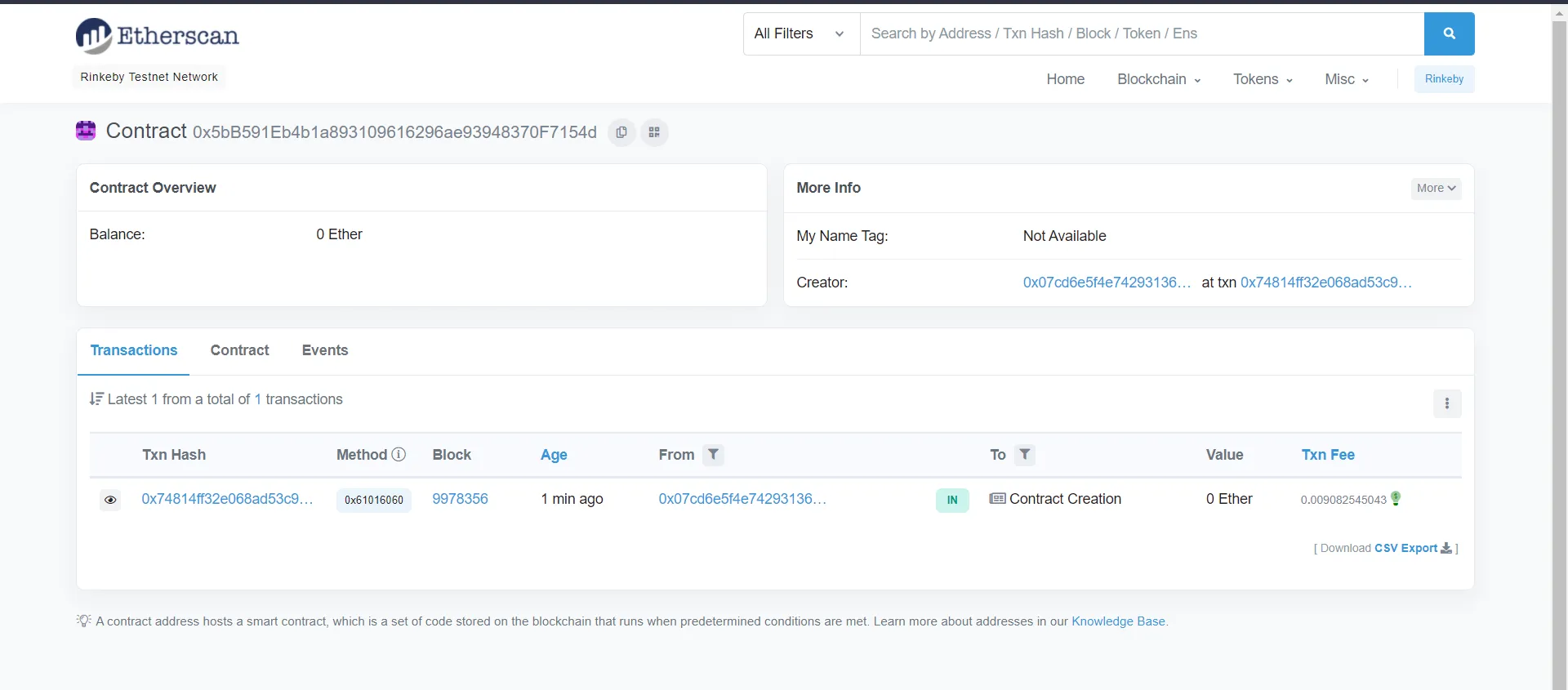Click the 0 Ether balance value
This screenshot has height=690, width=1568.
coord(339,234)
